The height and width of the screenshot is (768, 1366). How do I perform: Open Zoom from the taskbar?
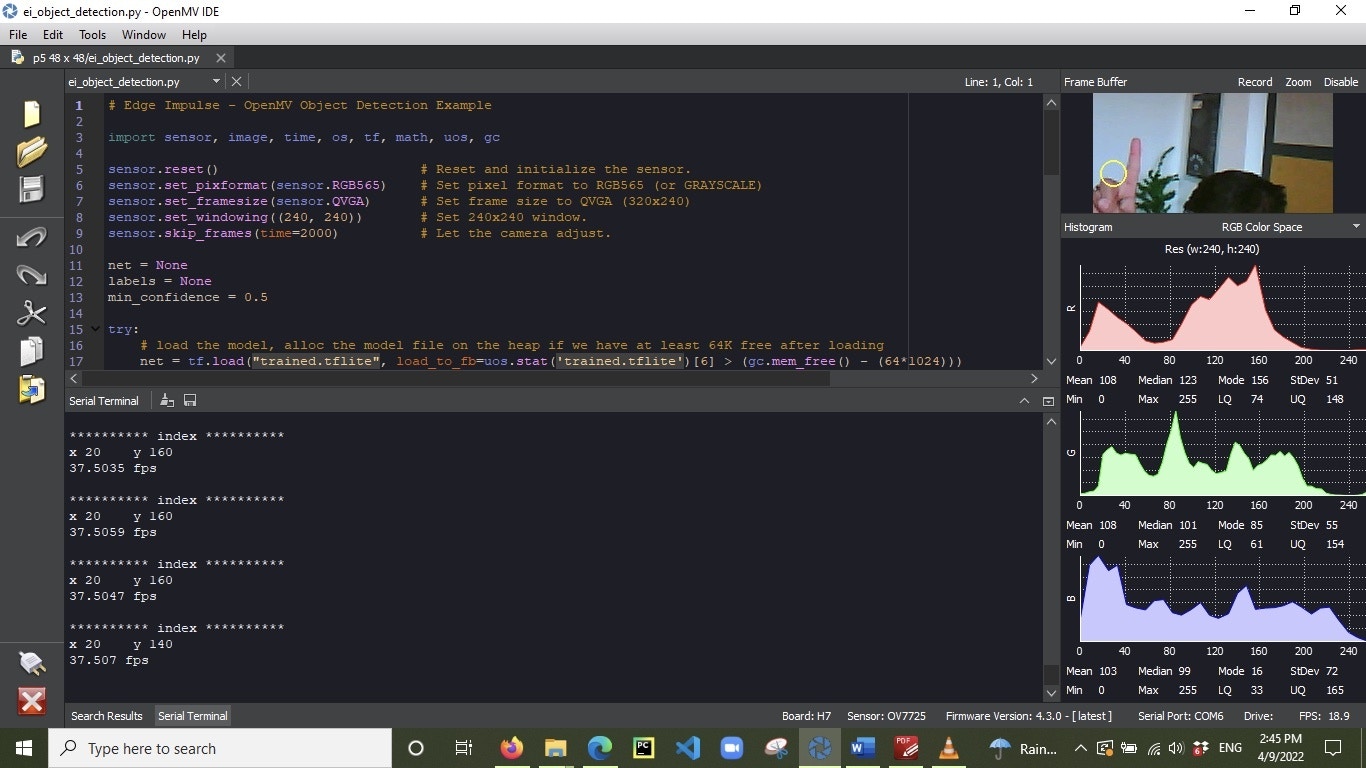(731, 748)
